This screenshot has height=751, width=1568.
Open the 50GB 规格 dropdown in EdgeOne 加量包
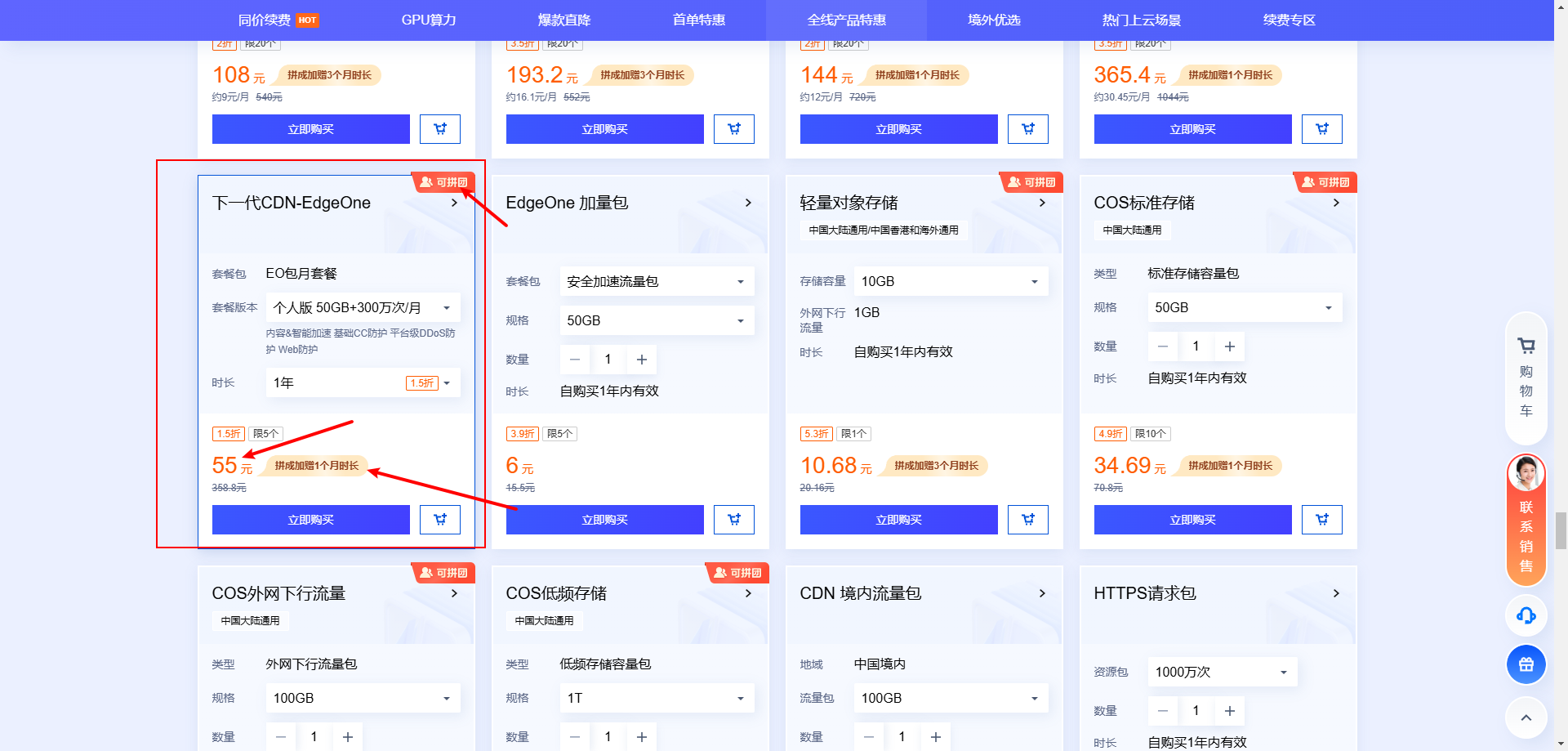[657, 320]
